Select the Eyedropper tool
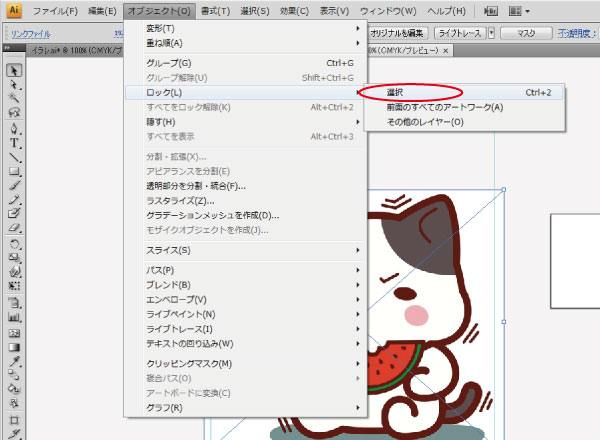This screenshot has width=600, height=440. pyautogui.click(x=14, y=362)
